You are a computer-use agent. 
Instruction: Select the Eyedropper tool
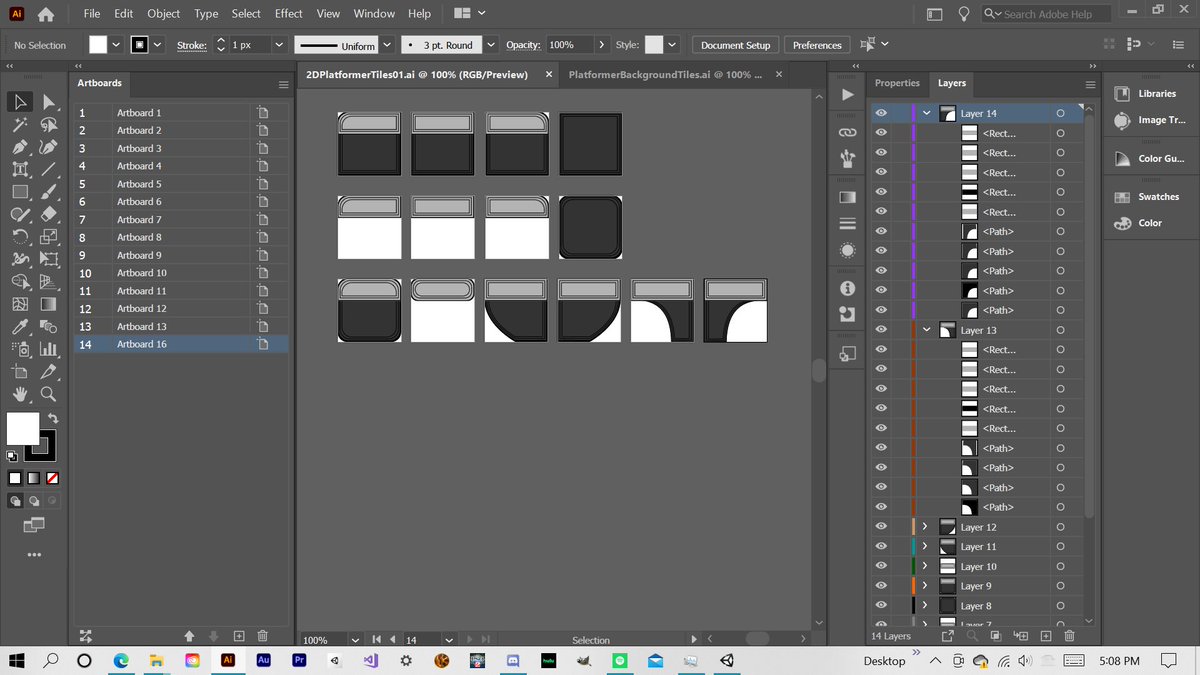pyautogui.click(x=20, y=327)
